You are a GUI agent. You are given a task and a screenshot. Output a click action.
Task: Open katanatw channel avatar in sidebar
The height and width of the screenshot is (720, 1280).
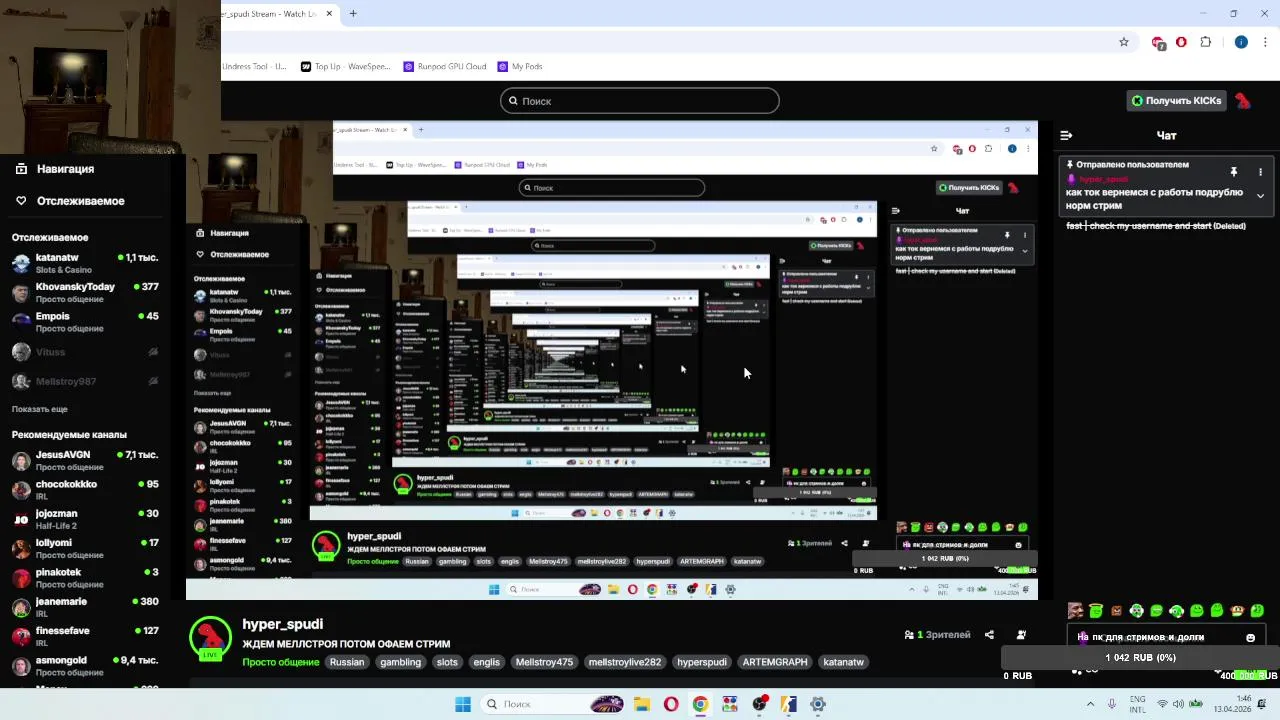point(21,264)
